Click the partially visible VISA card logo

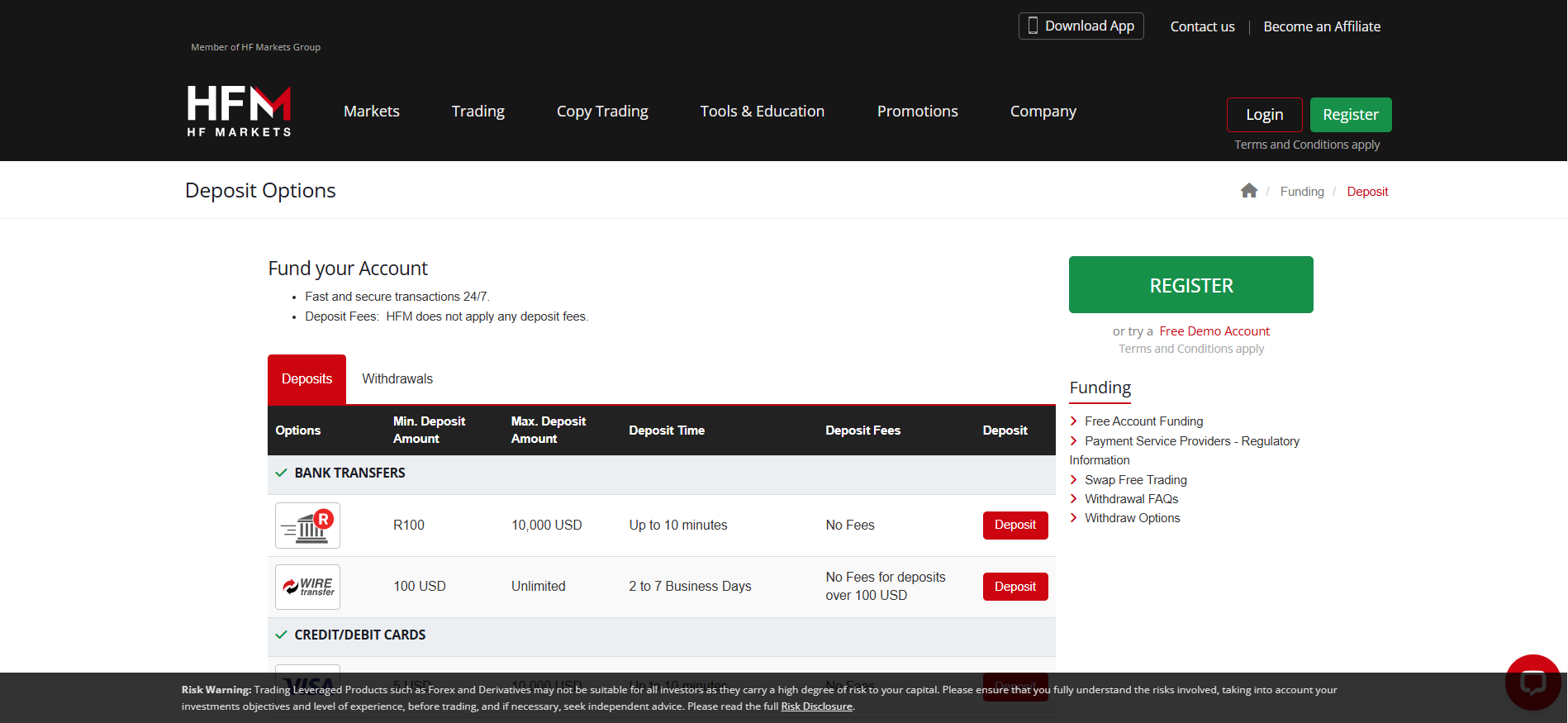click(x=307, y=668)
